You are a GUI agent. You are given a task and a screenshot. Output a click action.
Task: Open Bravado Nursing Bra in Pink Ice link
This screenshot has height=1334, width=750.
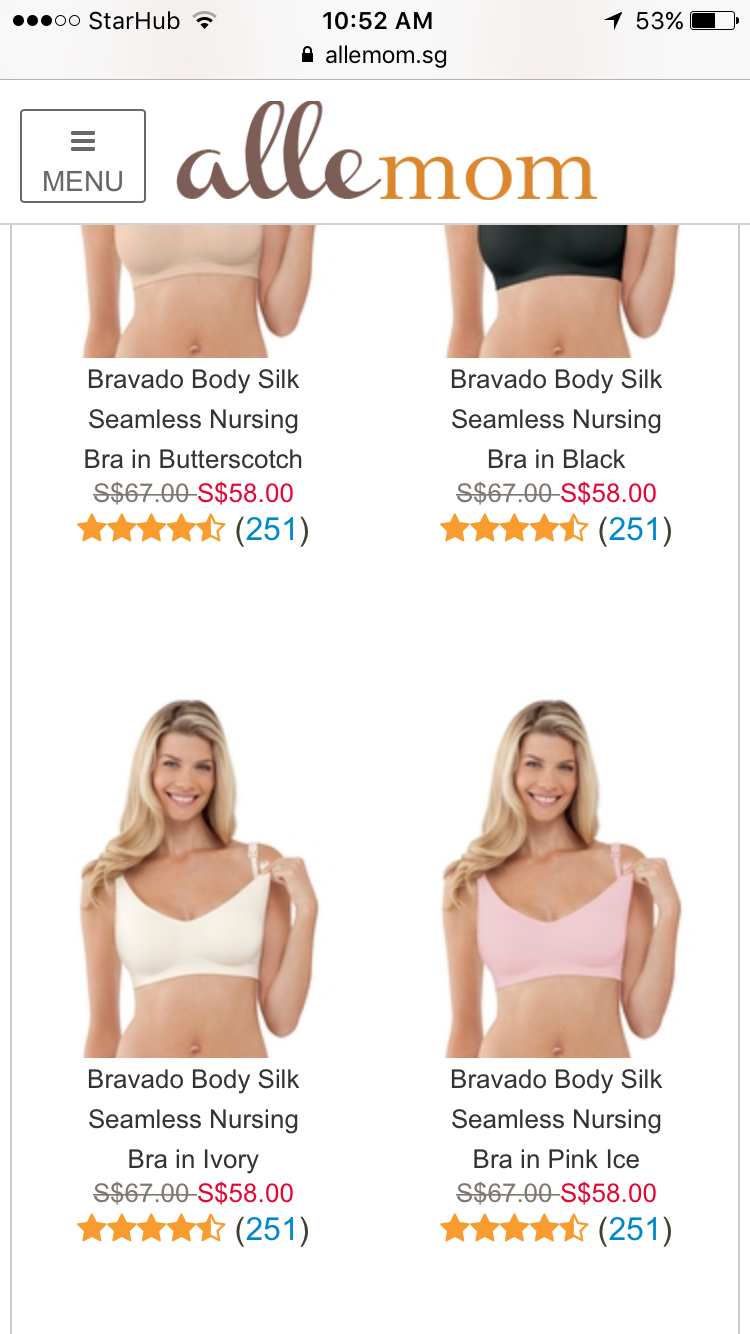pos(556,1119)
